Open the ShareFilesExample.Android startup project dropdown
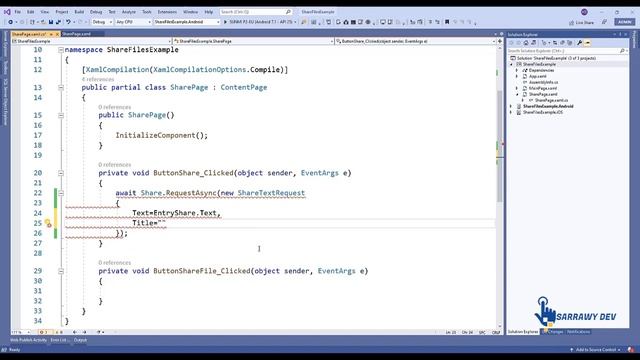 (x=187, y=22)
